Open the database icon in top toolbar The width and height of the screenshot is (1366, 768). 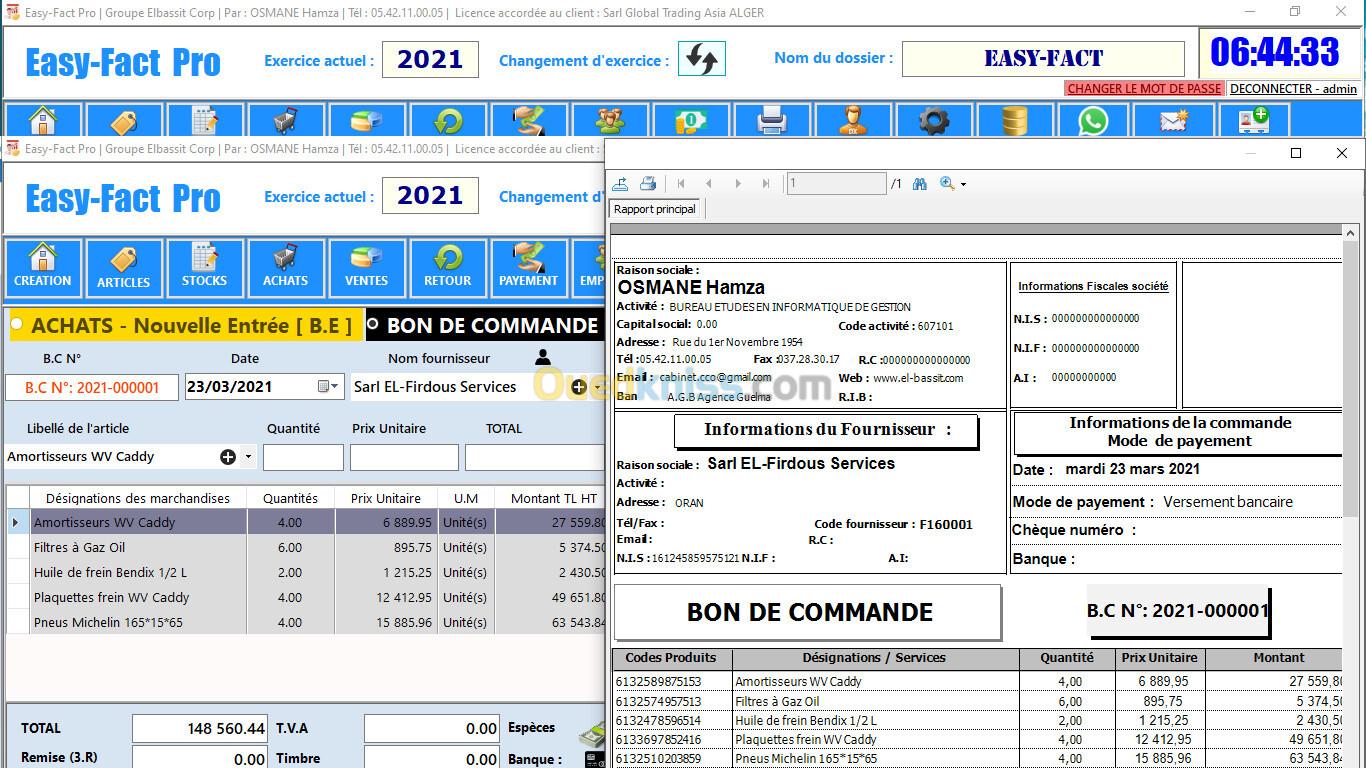1014,121
